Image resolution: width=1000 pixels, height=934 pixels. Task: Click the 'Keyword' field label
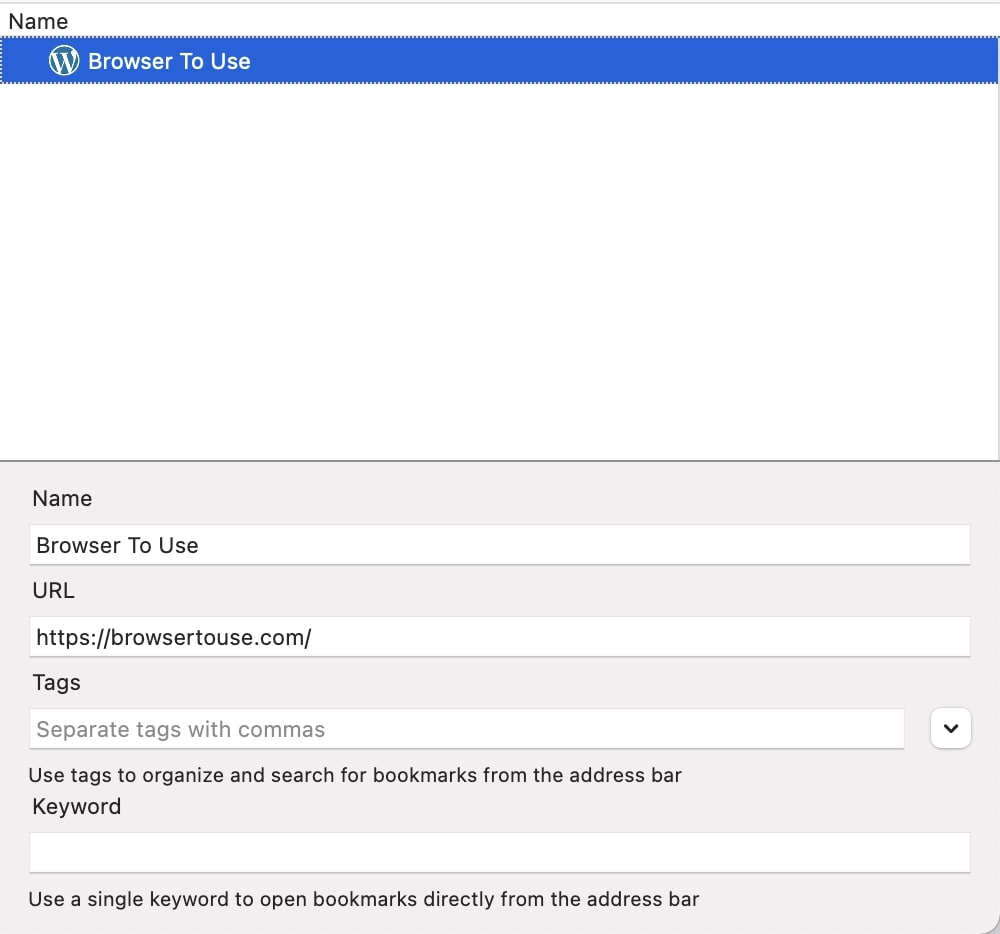point(77,806)
